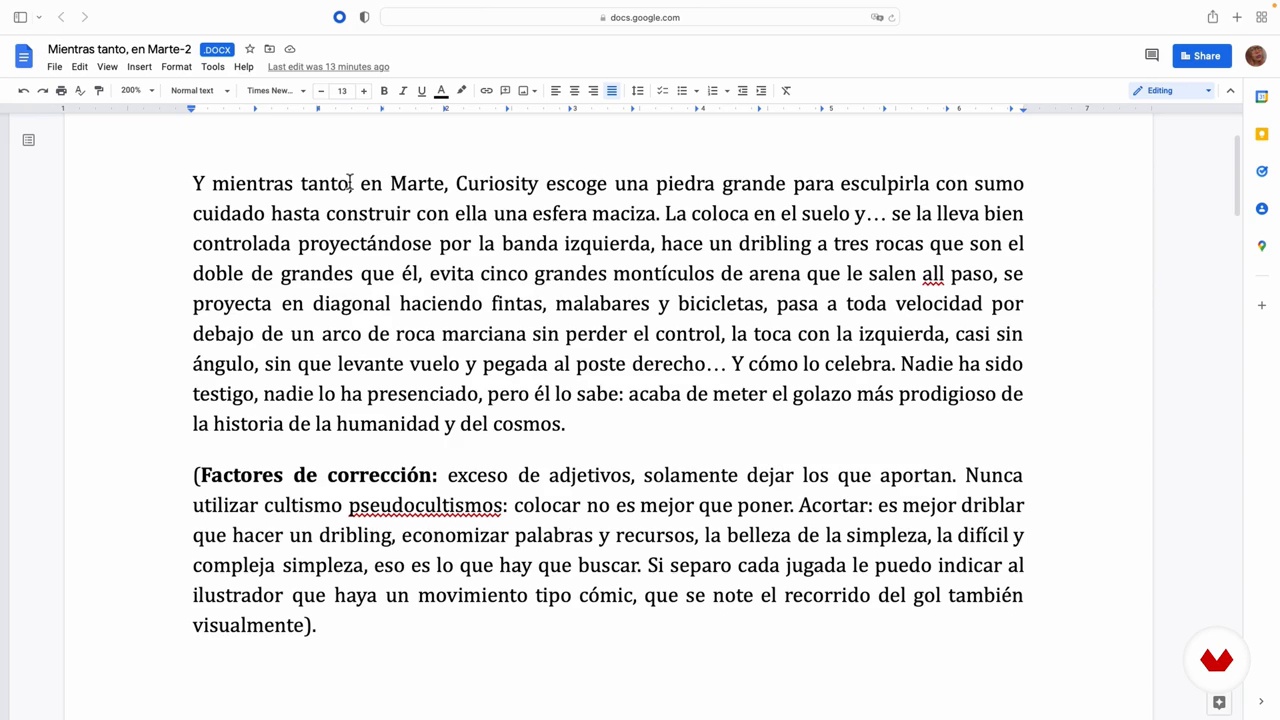Image resolution: width=1280 pixels, height=720 pixels.
Task: Click the Docs home icon
Action: (x=24, y=56)
